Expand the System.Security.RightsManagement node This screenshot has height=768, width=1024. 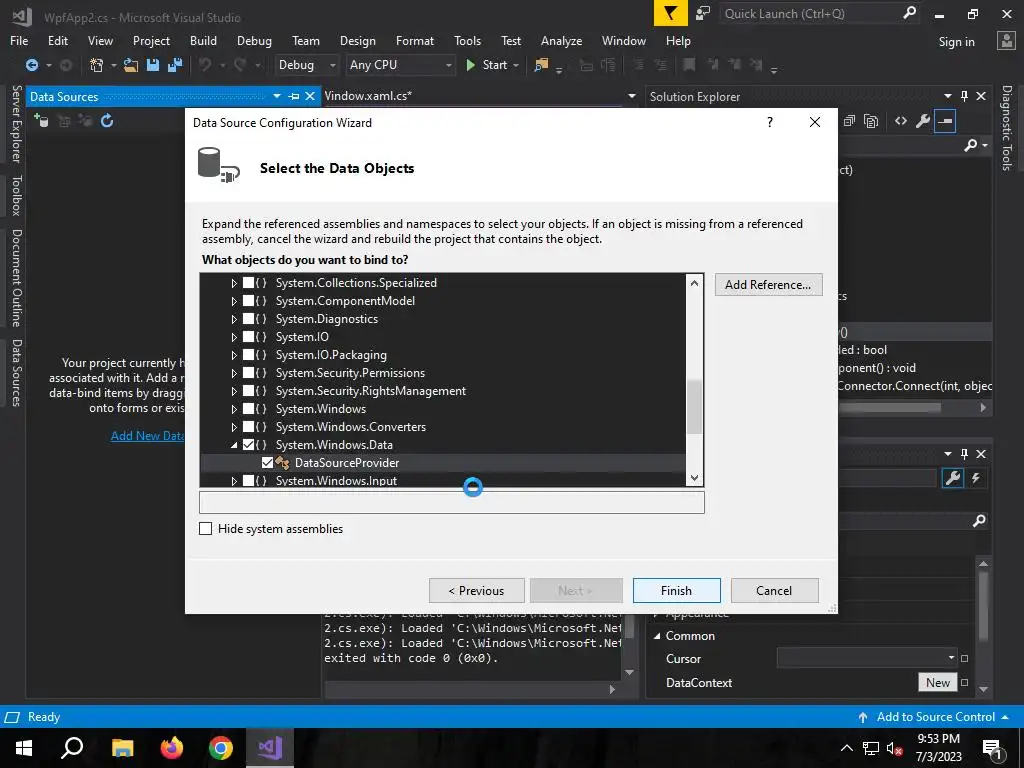click(234, 391)
